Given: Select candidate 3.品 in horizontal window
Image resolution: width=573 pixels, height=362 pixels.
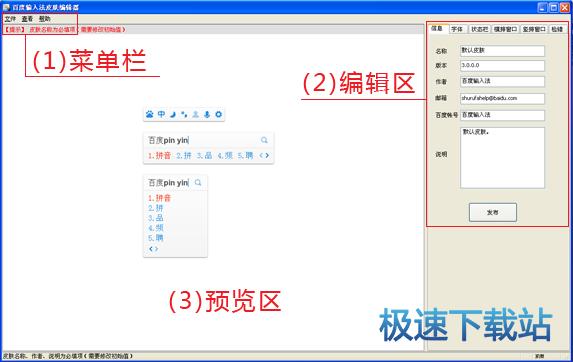Looking at the screenshot, I should coord(204,156).
